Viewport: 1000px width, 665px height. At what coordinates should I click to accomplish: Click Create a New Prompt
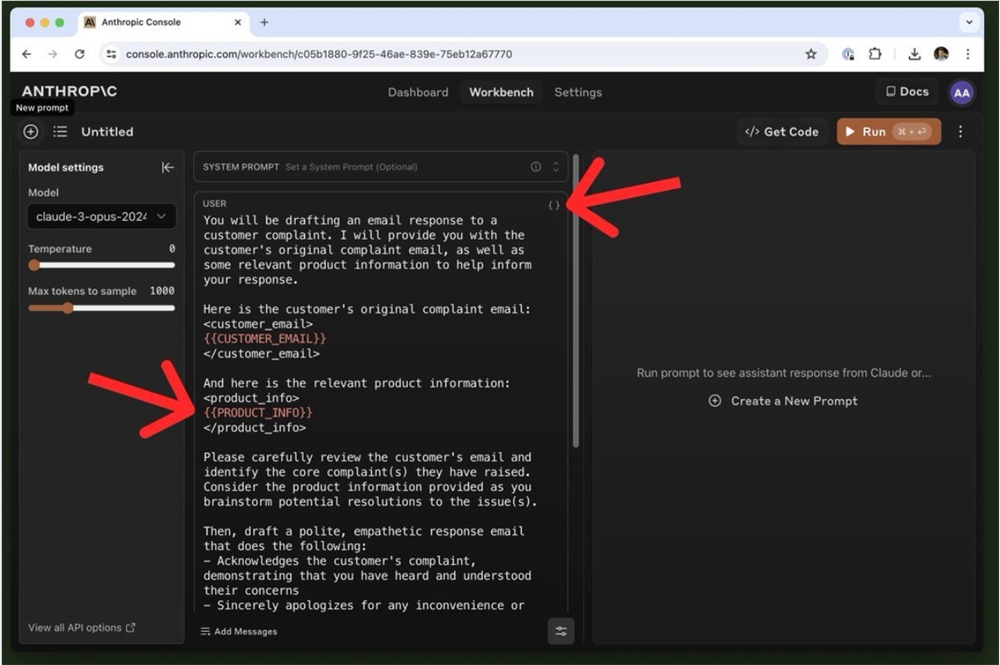pyautogui.click(x=783, y=401)
